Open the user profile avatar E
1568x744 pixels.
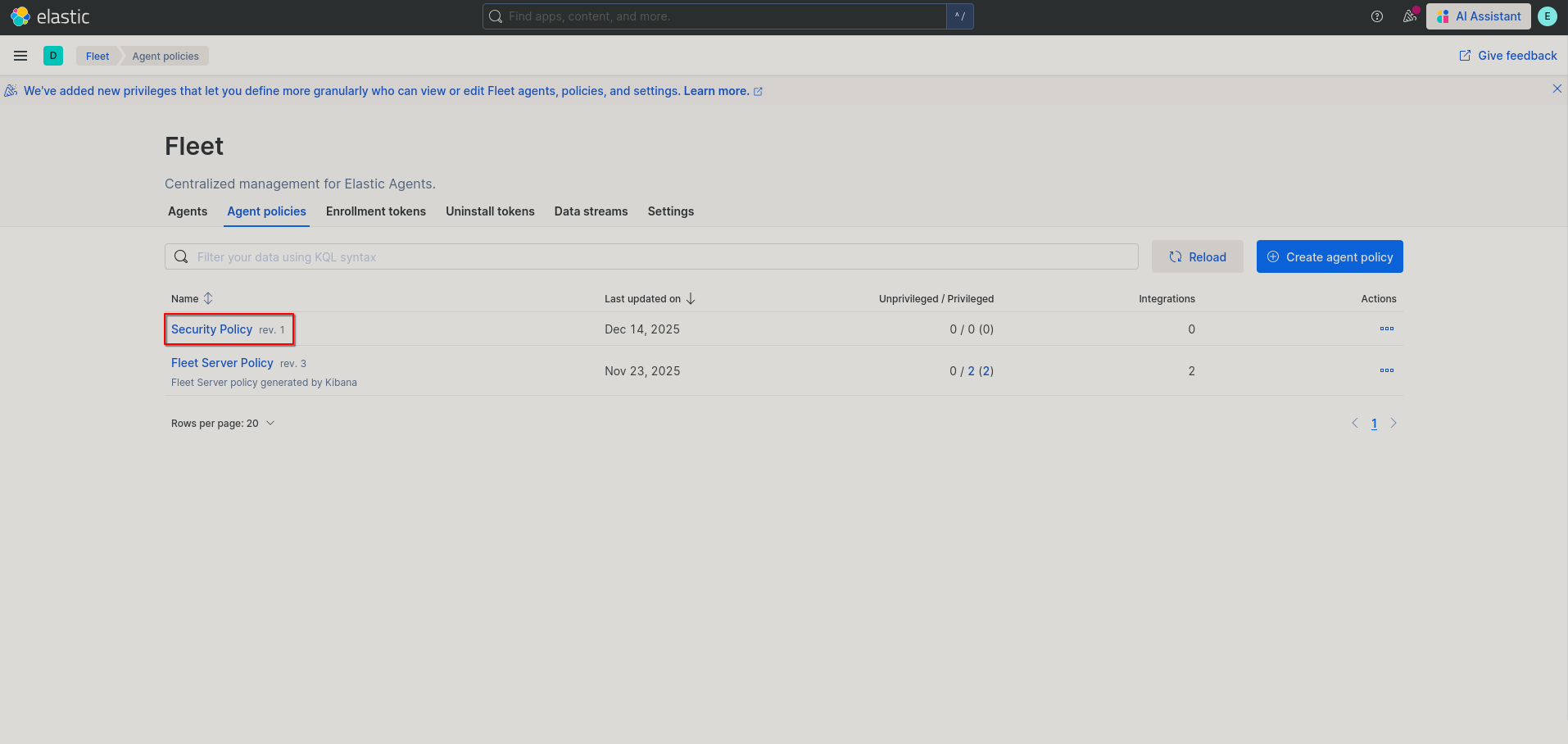1548,16
